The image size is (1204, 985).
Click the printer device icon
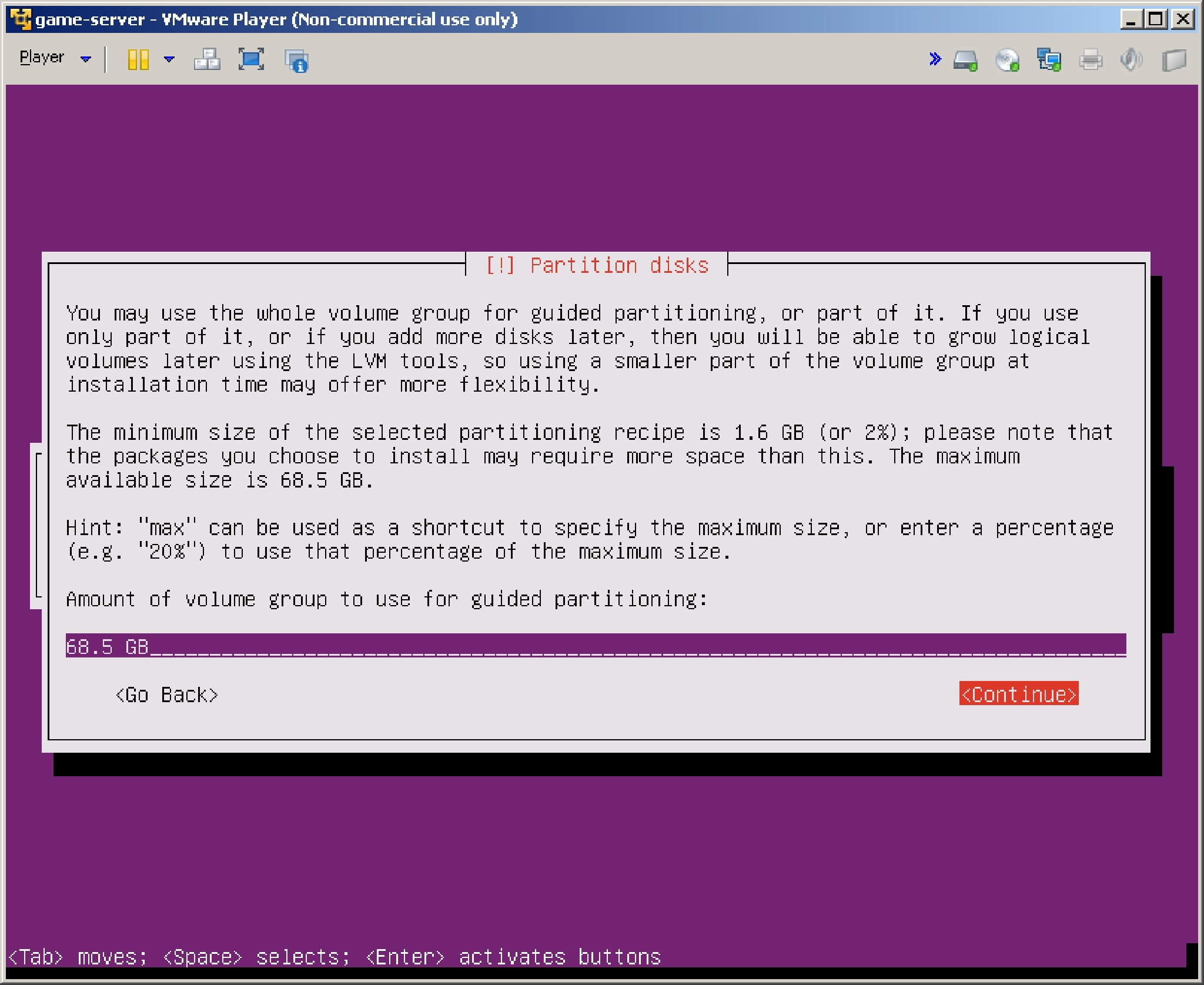click(x=1091, y=60)
